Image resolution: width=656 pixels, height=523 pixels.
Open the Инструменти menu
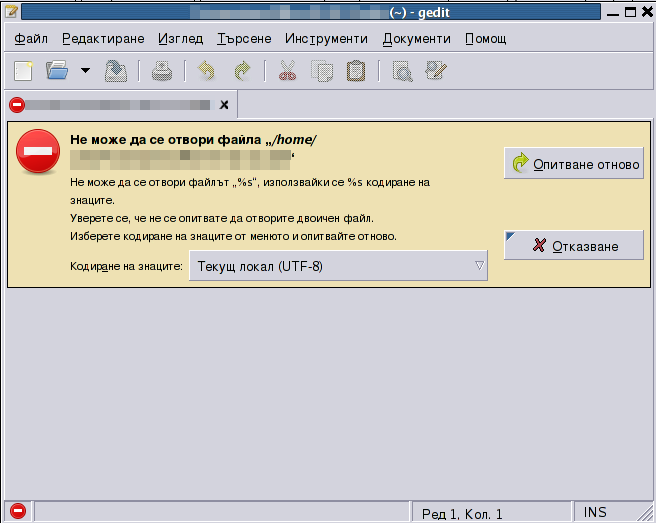(x=326, y=39)
